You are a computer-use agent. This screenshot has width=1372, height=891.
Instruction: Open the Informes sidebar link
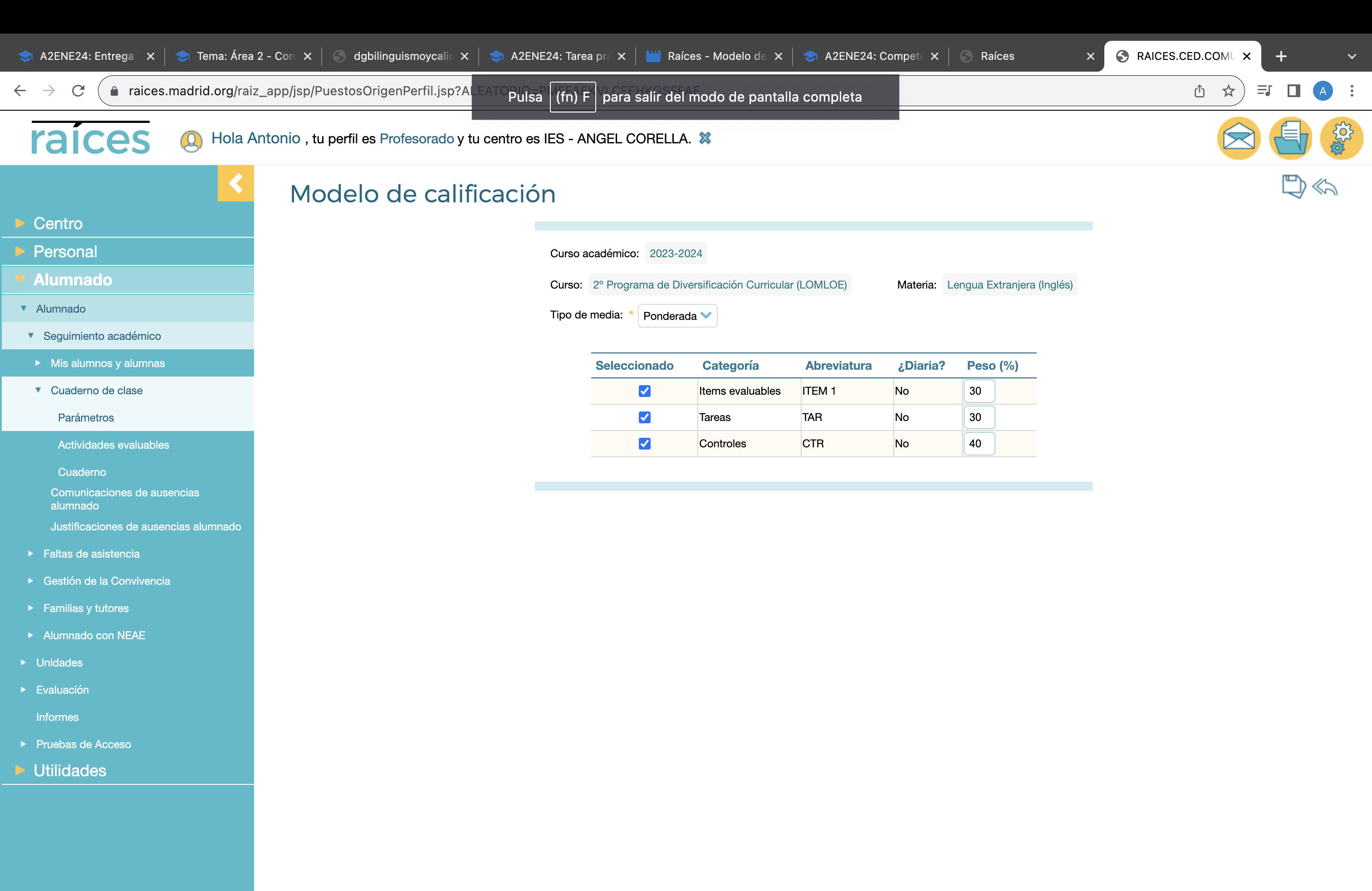[x=57, y=717]
